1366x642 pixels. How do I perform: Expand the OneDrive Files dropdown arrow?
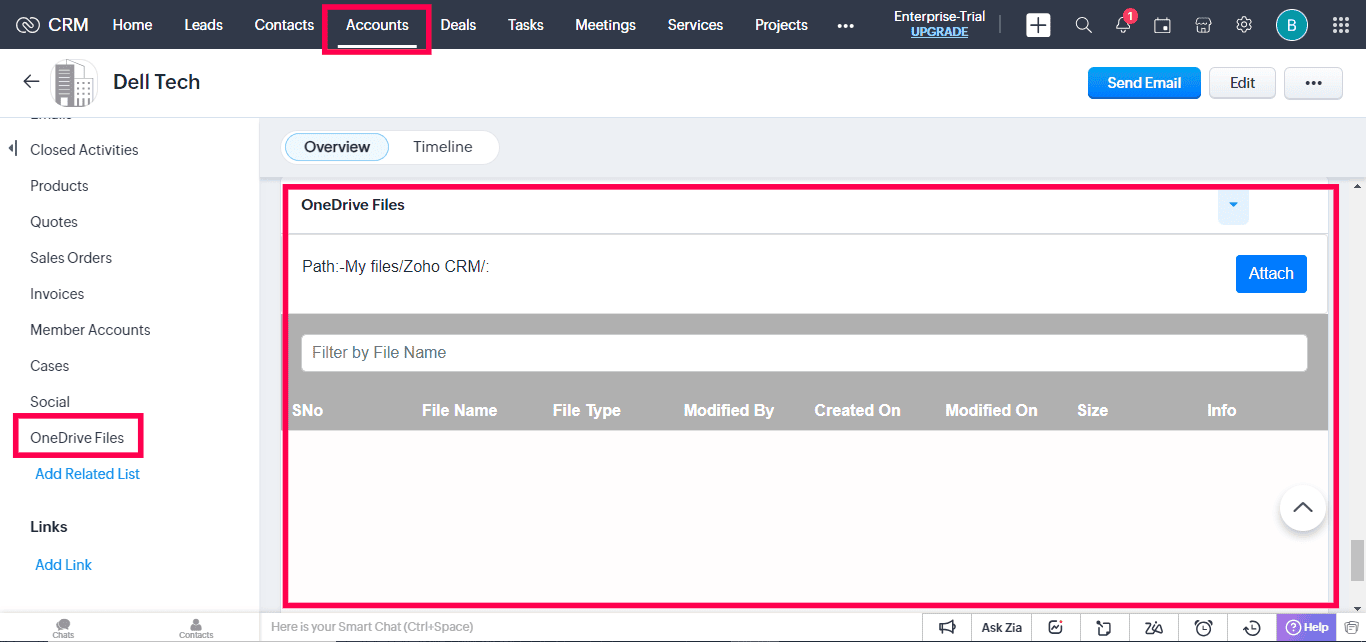pyautogui.click(x=1233, y=205)
